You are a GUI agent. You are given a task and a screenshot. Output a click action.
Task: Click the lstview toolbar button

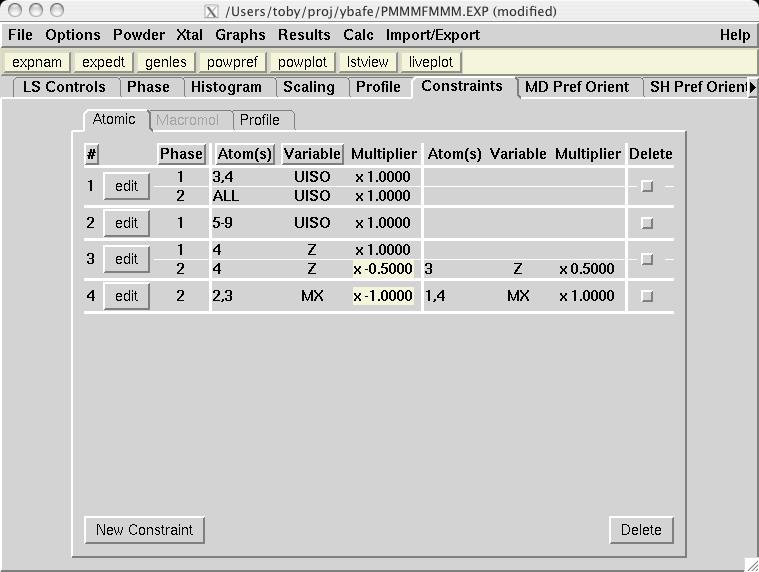(367, 62)
